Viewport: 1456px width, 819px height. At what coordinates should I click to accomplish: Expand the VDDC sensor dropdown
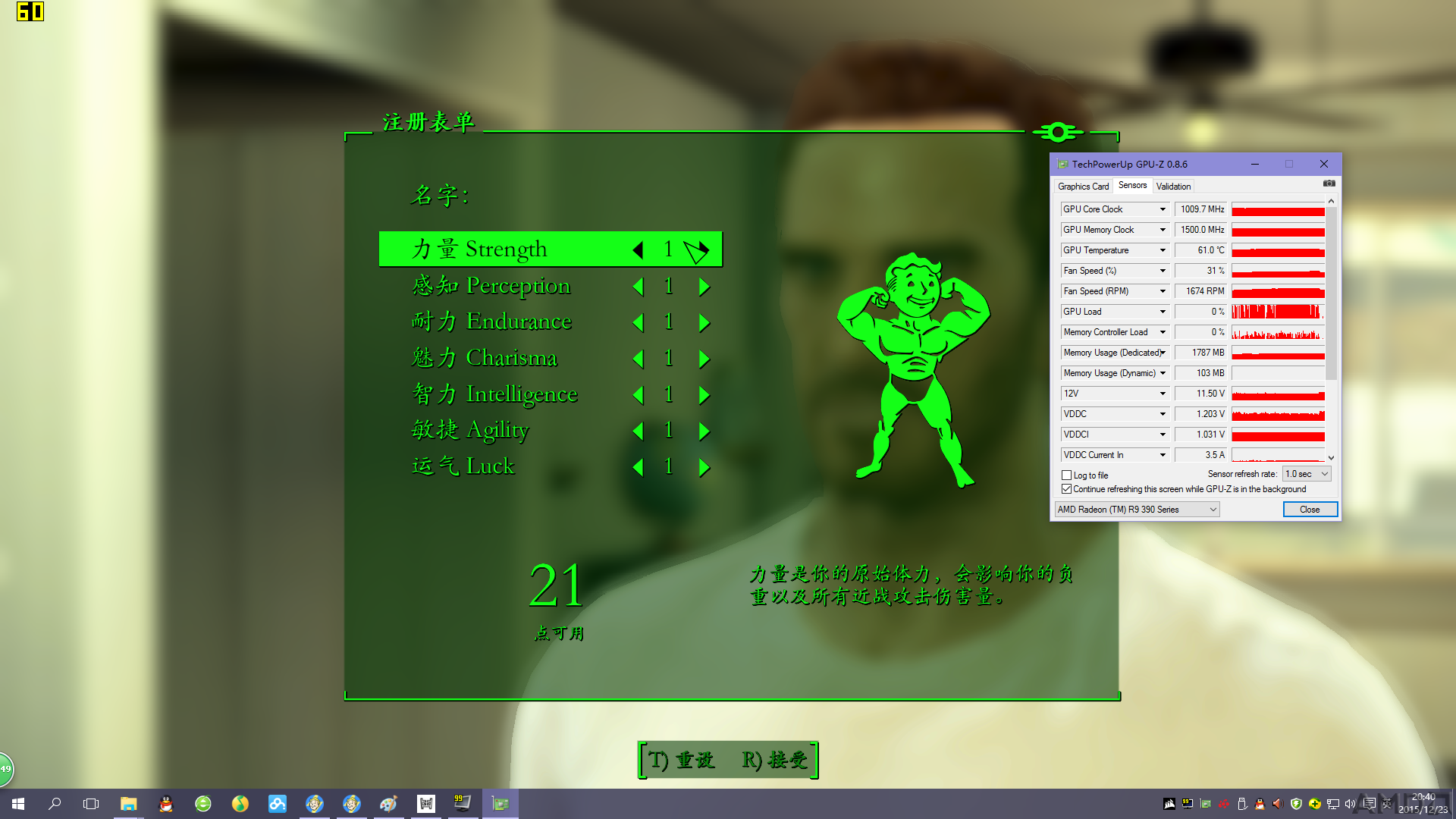click(x=1162, y=414)
